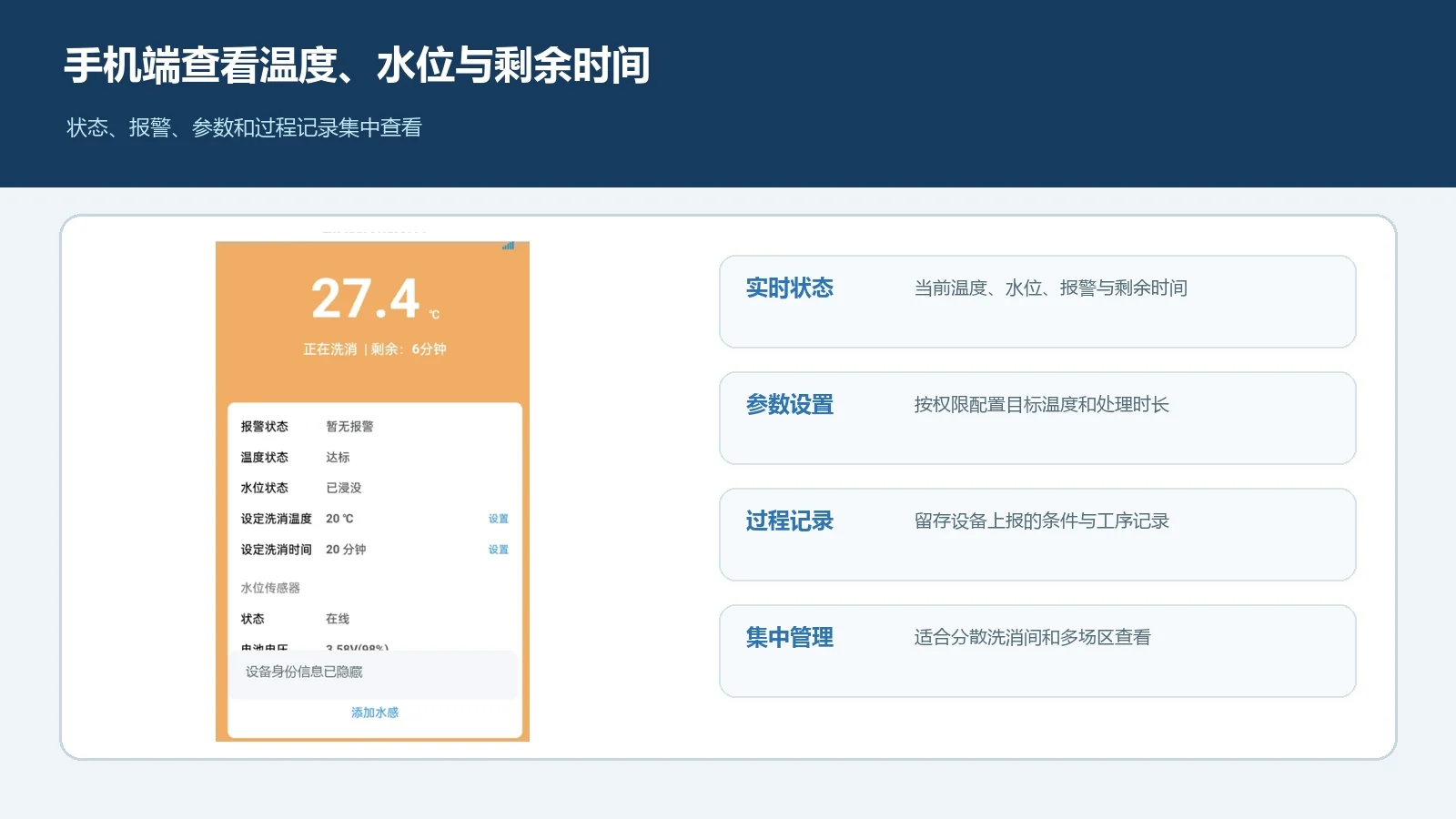Screen dimensions: 1456x819
Task: Click 设置 link for 设定洗消温度
Action: coord(499,519)
